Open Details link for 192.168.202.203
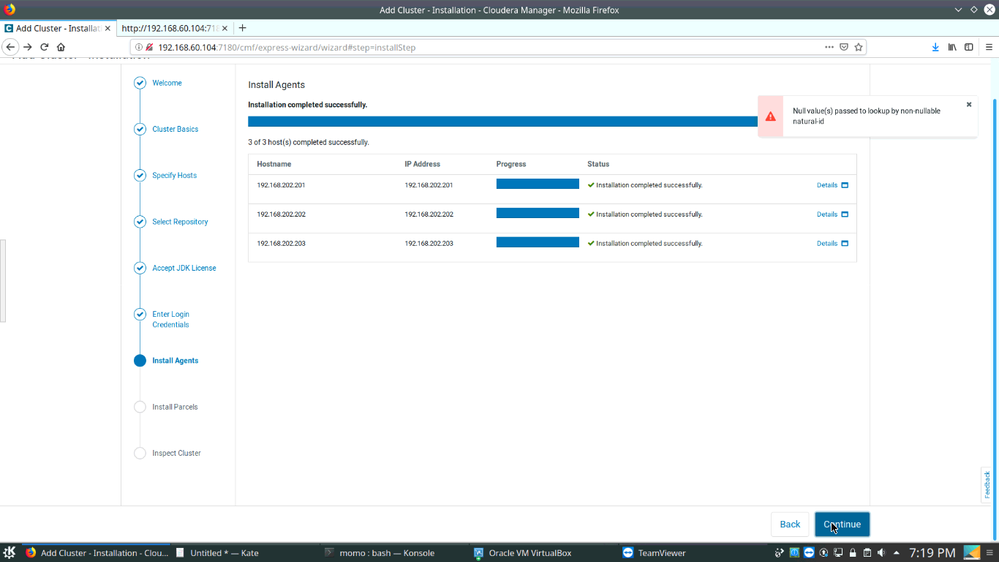Screen dimensions: 999x562 (827, 243)
